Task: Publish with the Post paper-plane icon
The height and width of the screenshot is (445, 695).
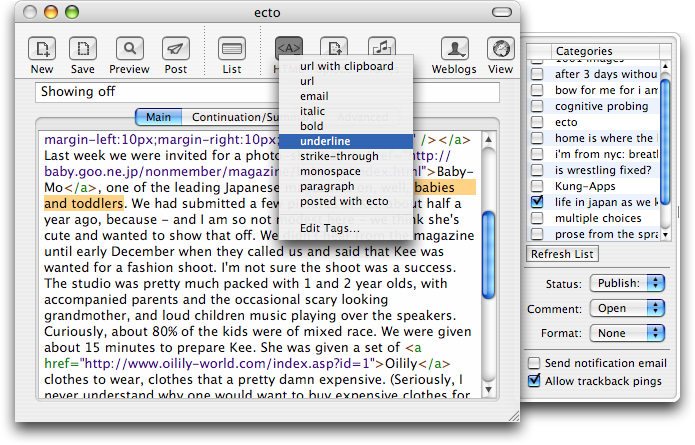Action: coord(176,48)
